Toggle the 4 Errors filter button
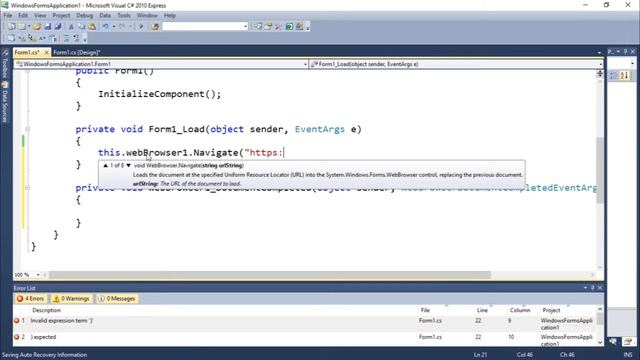The image size is (640, 360). coord(30,299)
